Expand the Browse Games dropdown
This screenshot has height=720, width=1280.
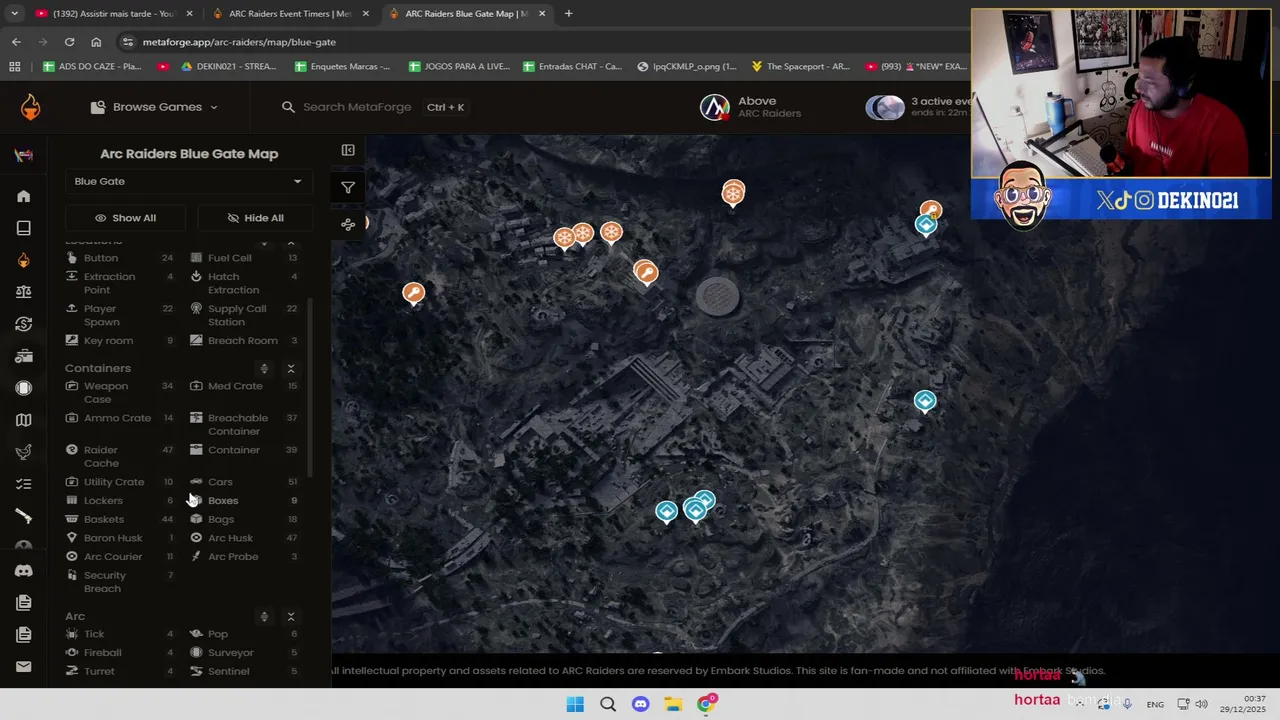pos(154,107)
